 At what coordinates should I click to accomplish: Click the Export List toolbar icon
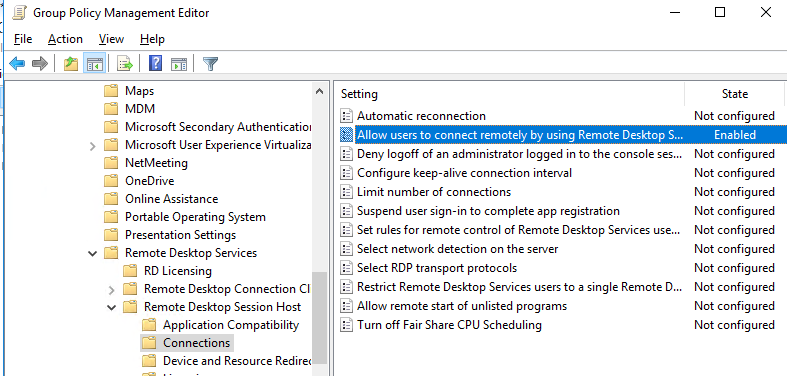[124, 64]
